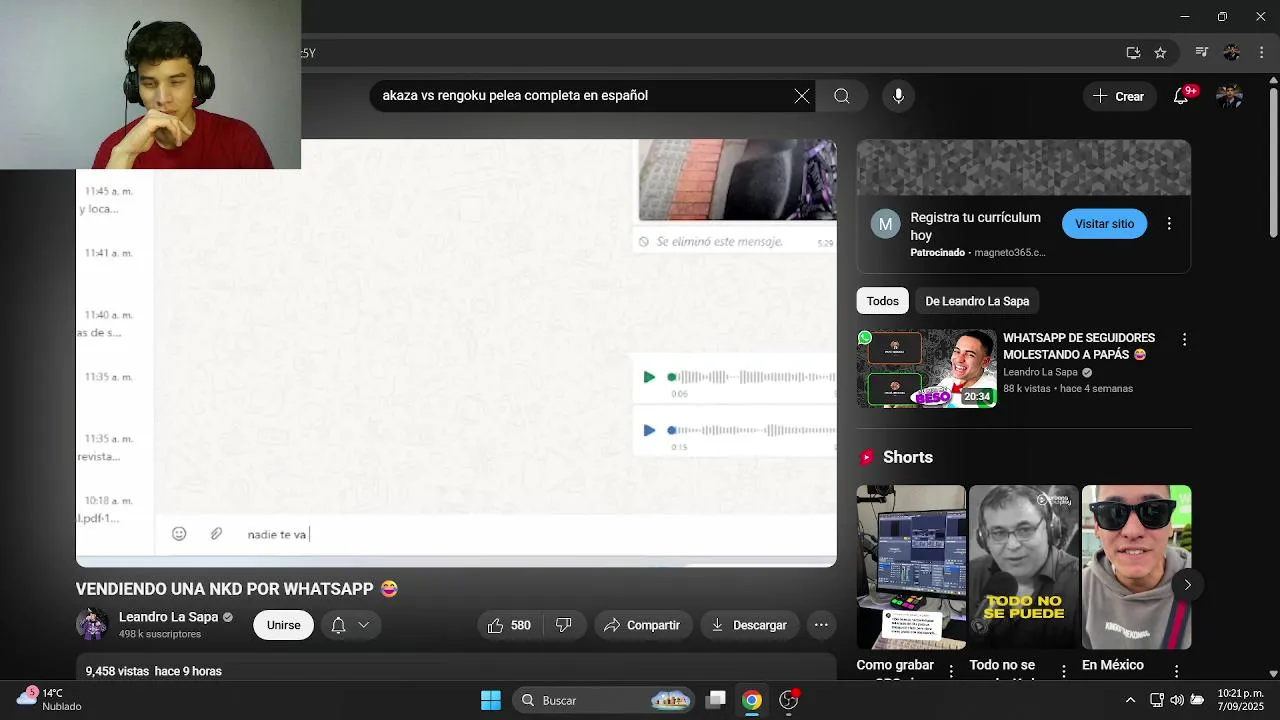Click the paperclip attach icon in chat
1280x720 pixels.
(x=216, y=534)
